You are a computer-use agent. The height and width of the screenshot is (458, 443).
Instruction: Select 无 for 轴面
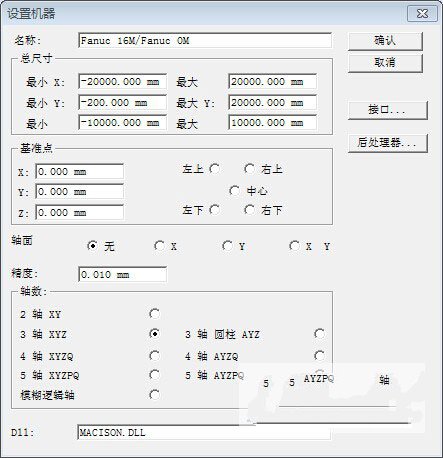click(x=92, y=246)
